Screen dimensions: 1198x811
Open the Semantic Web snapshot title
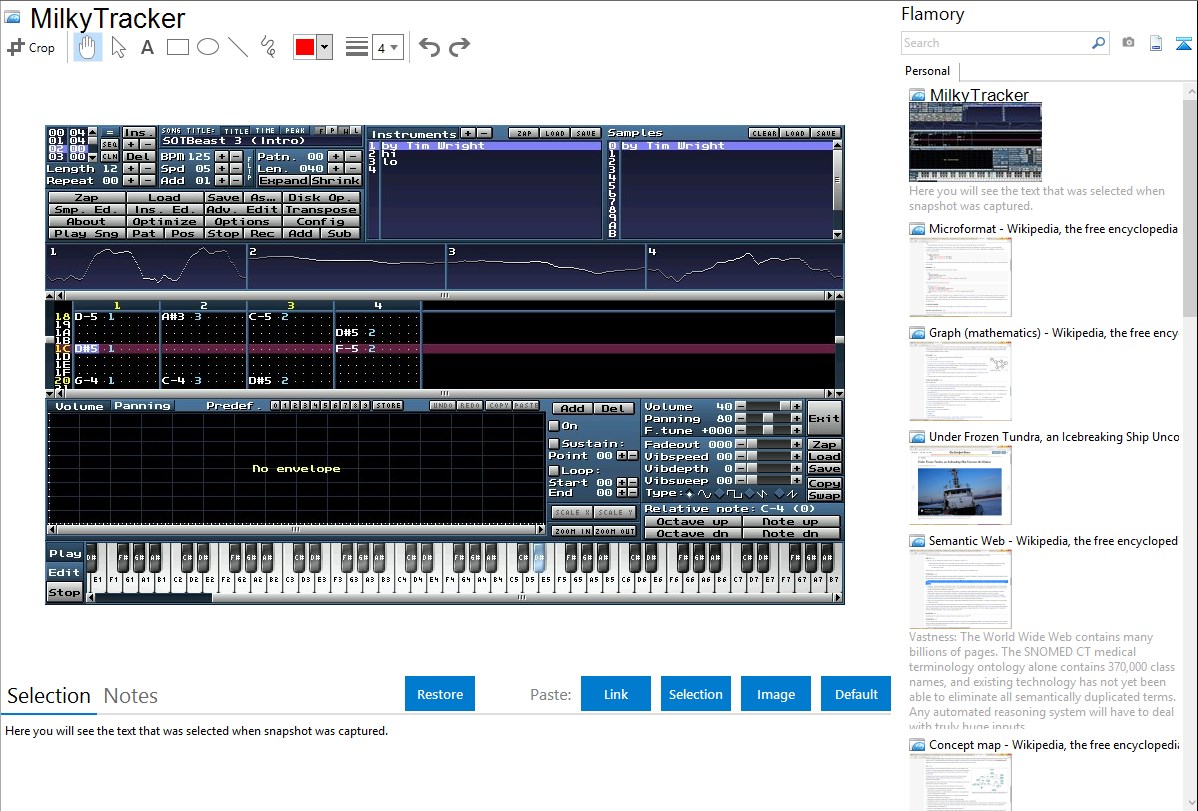[1053, 541]
